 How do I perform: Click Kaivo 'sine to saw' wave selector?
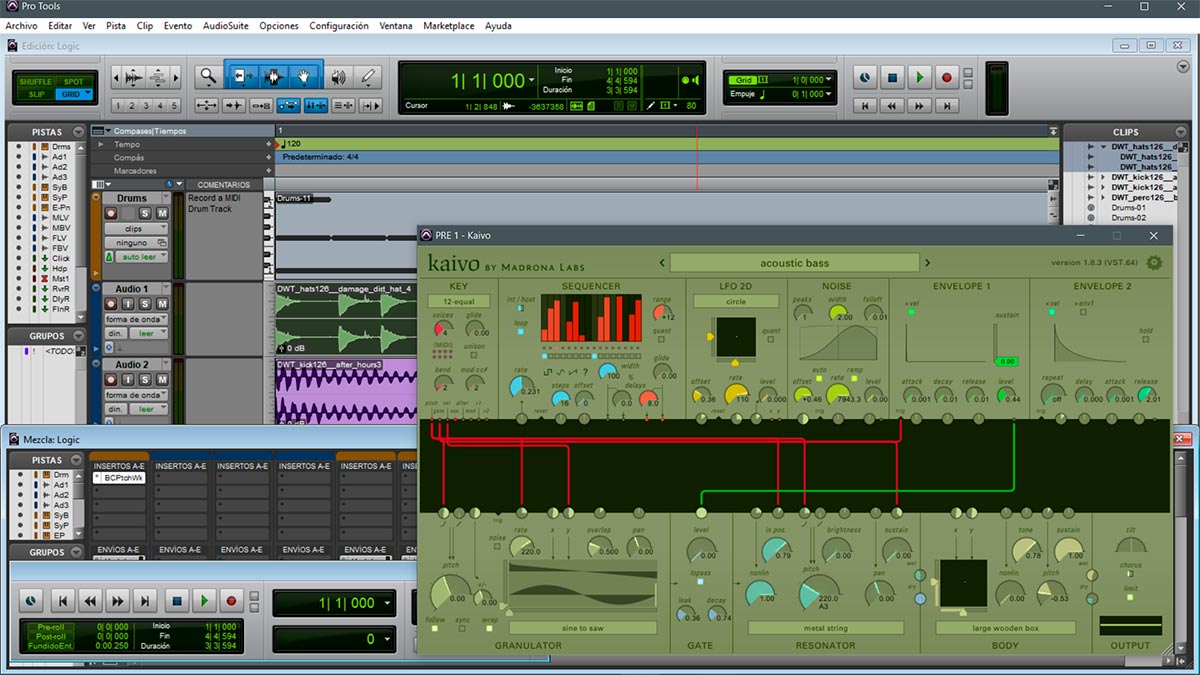(582, 628)
